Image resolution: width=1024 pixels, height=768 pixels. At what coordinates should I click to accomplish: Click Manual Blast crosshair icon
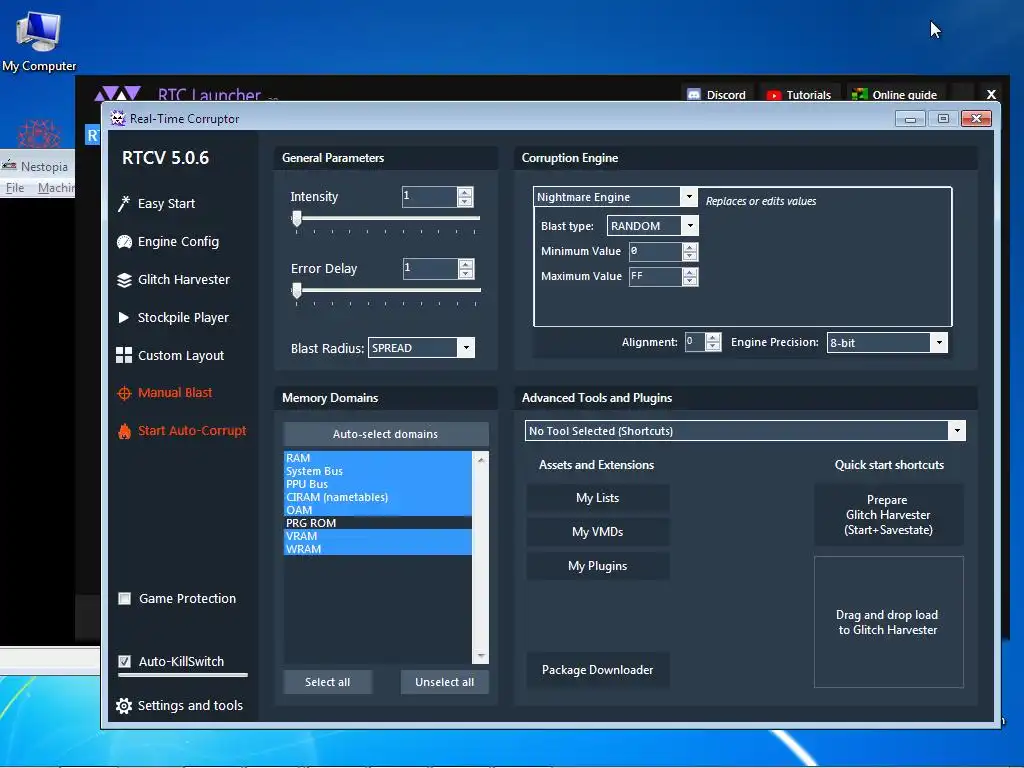coord(124,393)
